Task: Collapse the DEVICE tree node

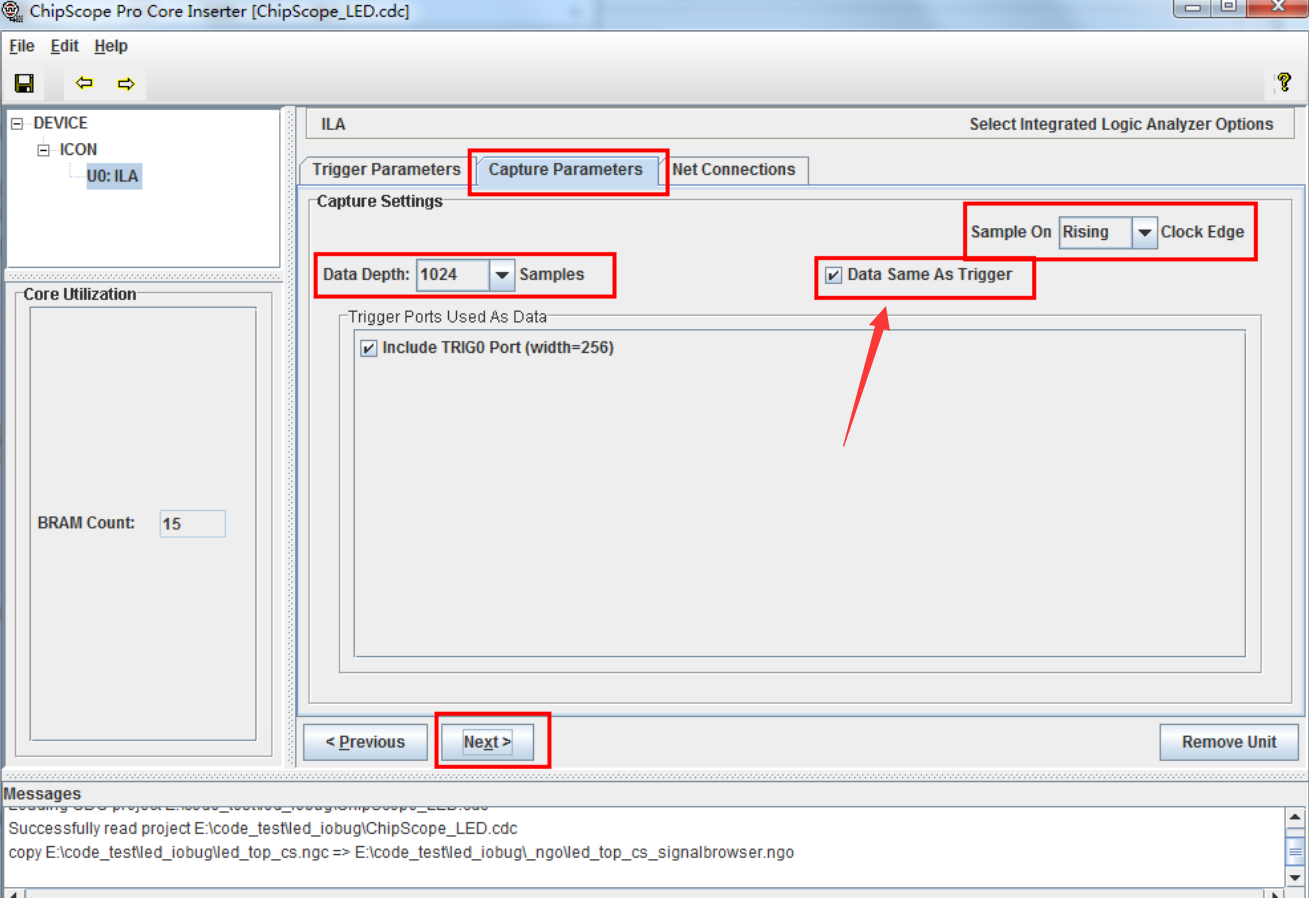Action: 17,124
